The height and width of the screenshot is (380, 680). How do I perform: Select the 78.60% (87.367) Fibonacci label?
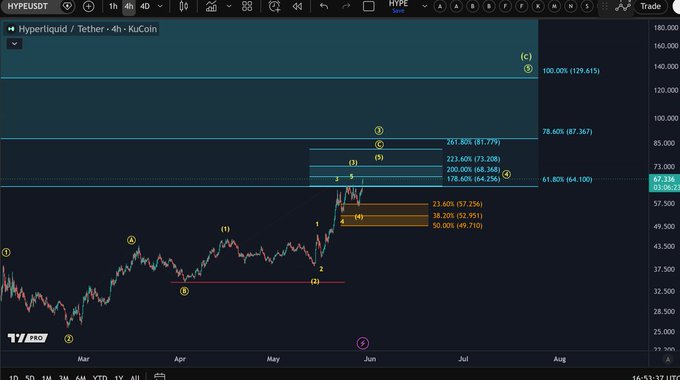[567, 131]
